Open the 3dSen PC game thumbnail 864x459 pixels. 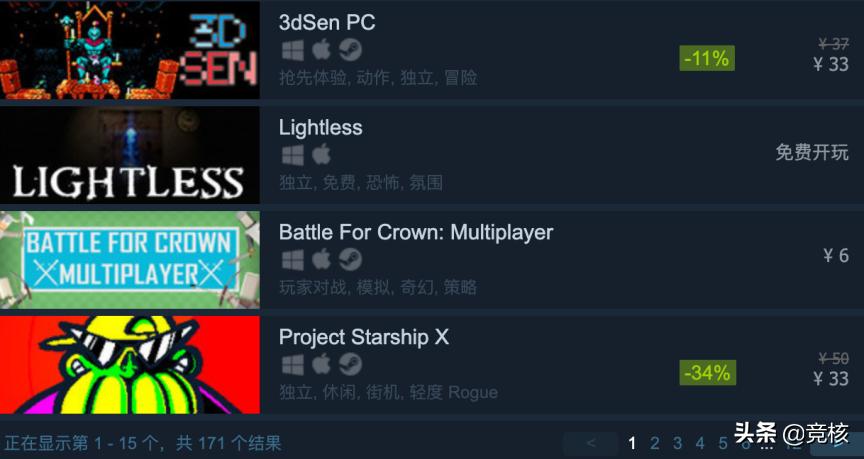point(129,50)
